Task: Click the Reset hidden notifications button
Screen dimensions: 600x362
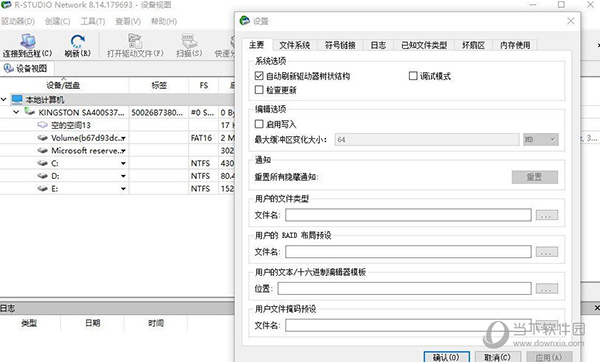Action: (x=535, y=177)
